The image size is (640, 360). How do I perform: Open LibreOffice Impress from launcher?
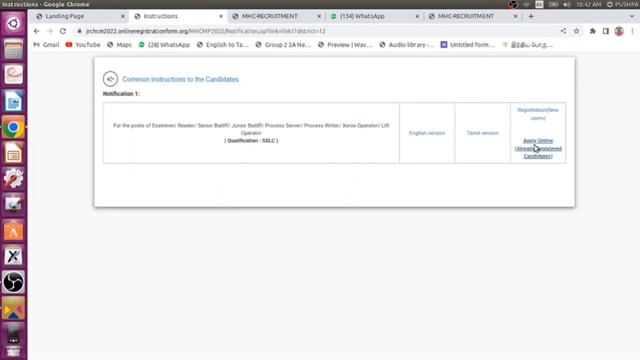[x=13, y=153]
